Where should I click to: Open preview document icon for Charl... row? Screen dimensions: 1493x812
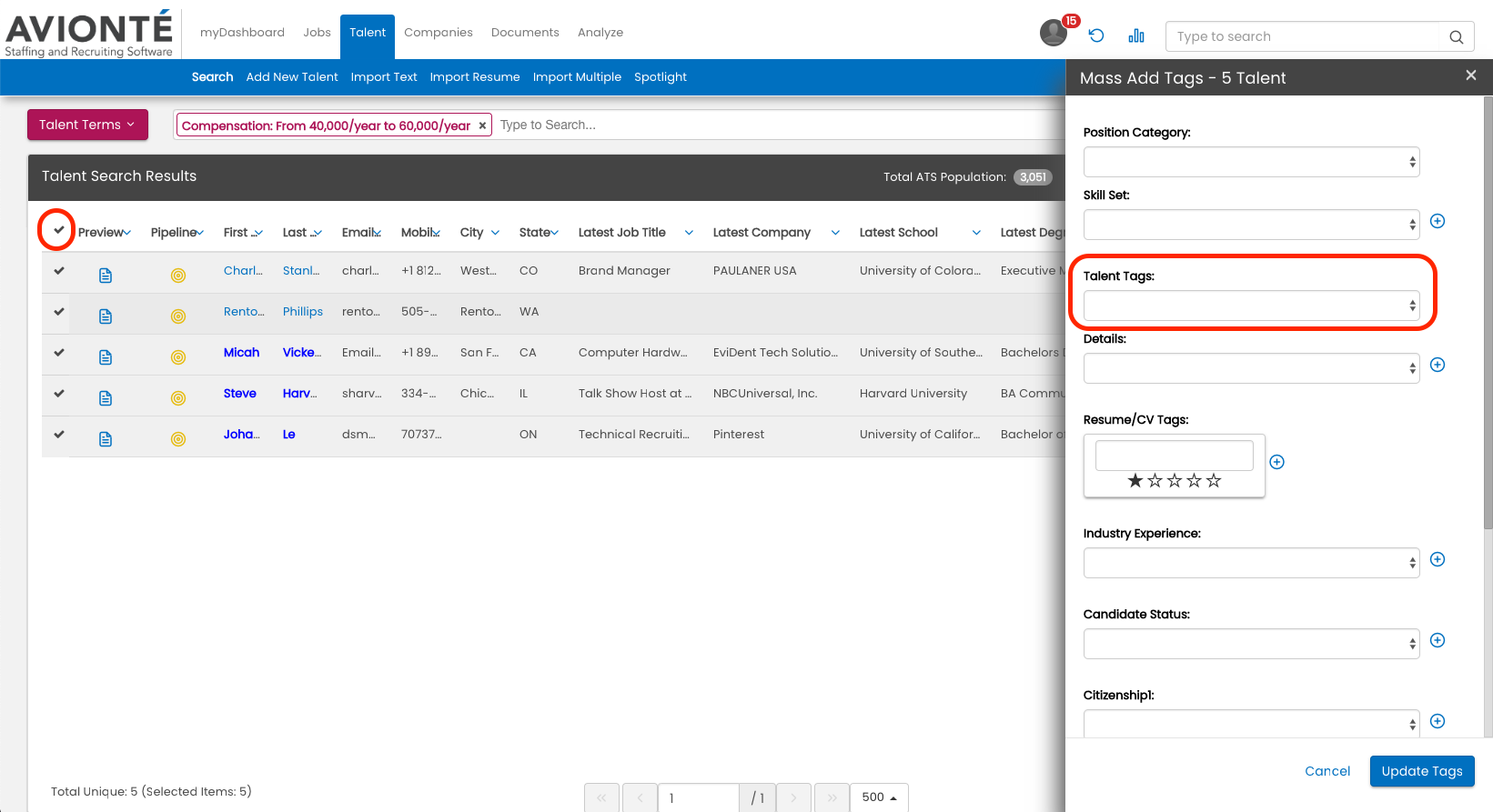click(x=106, y=276)
